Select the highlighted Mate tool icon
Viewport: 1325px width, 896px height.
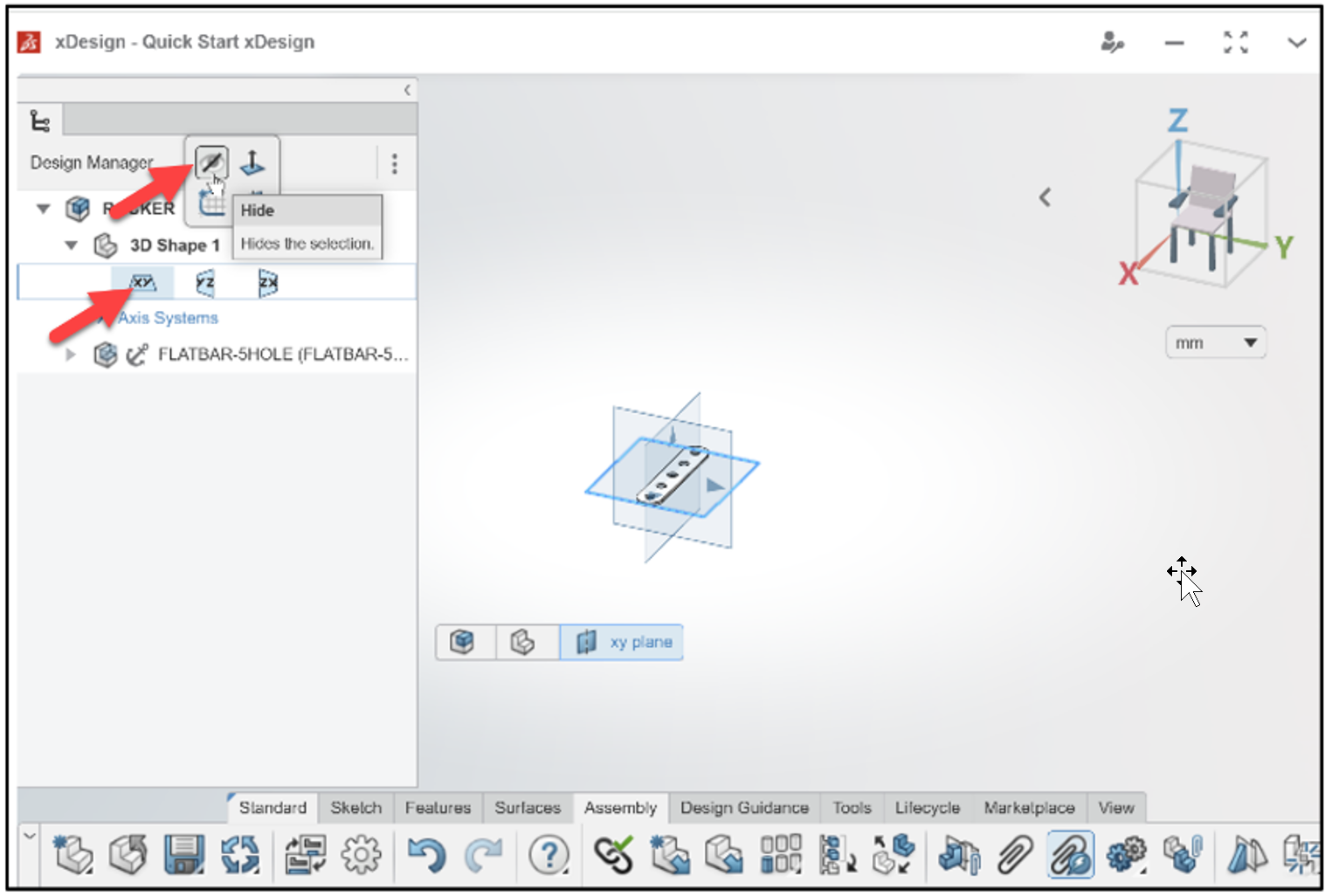(x=1070, y=854)
